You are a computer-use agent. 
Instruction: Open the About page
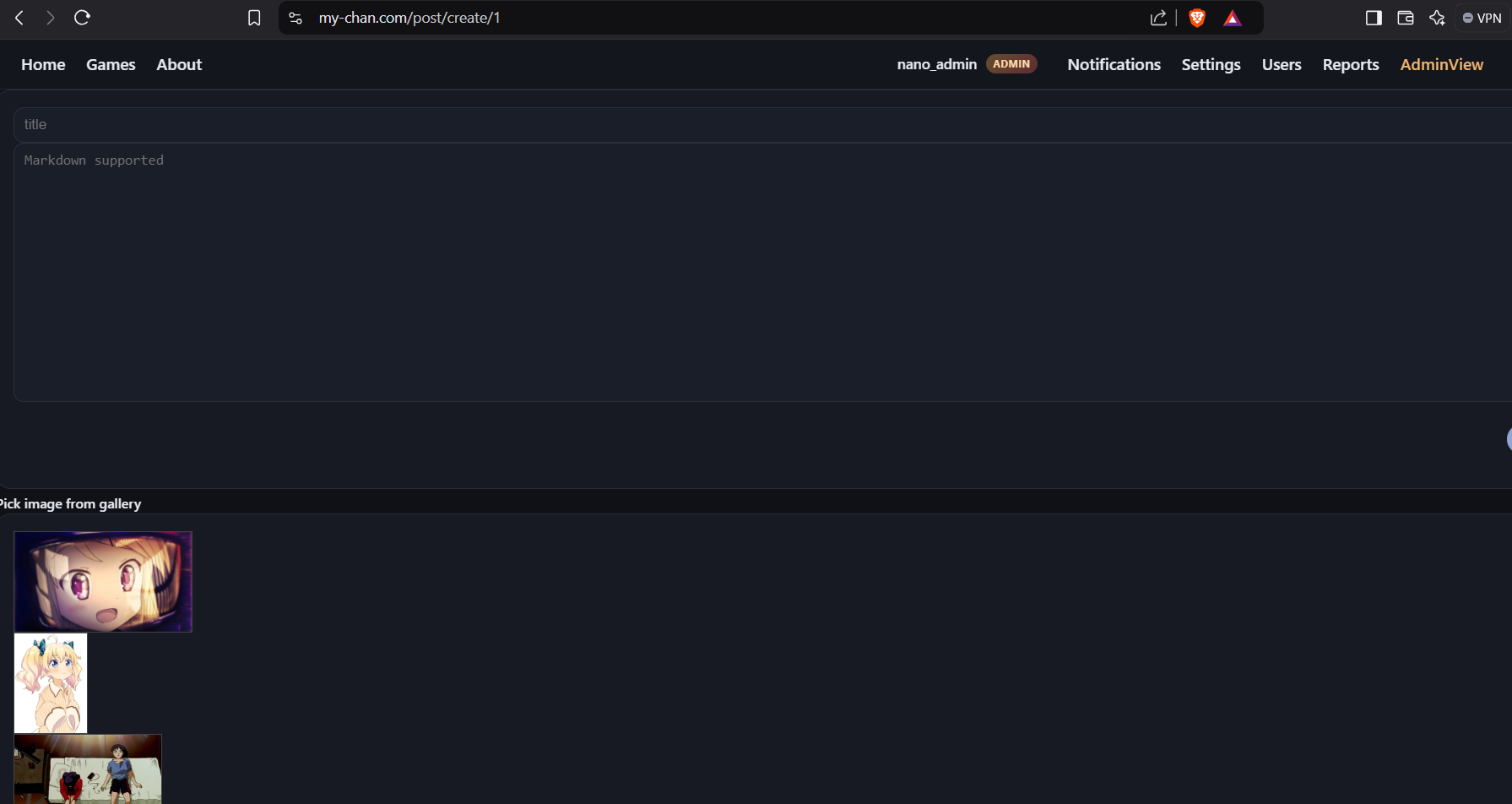click(179, 64)
